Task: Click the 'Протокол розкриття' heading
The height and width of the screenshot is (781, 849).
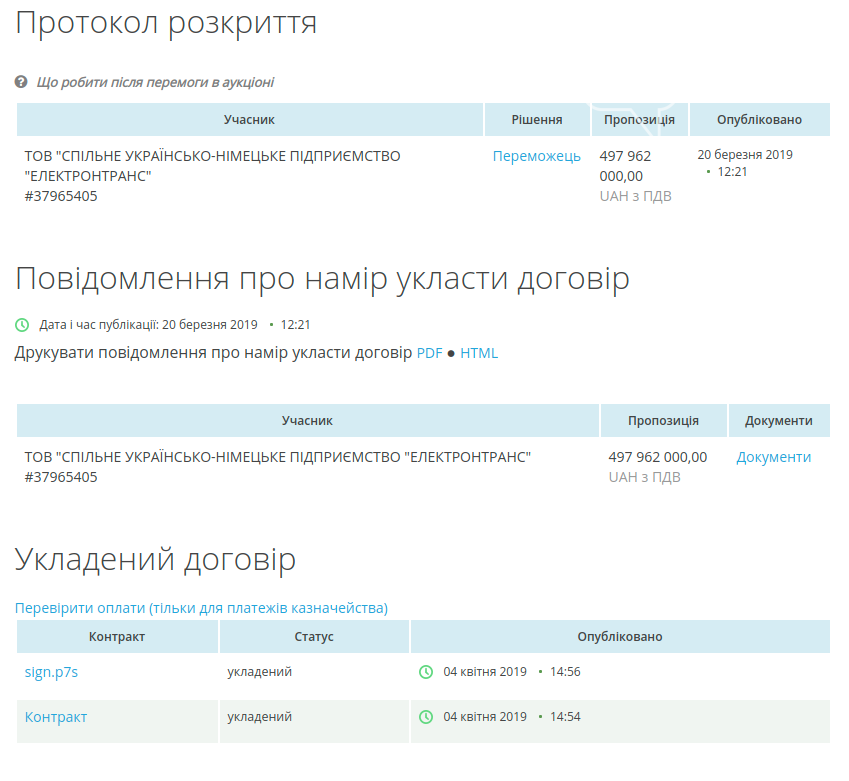Action: (x=166, y=23)
